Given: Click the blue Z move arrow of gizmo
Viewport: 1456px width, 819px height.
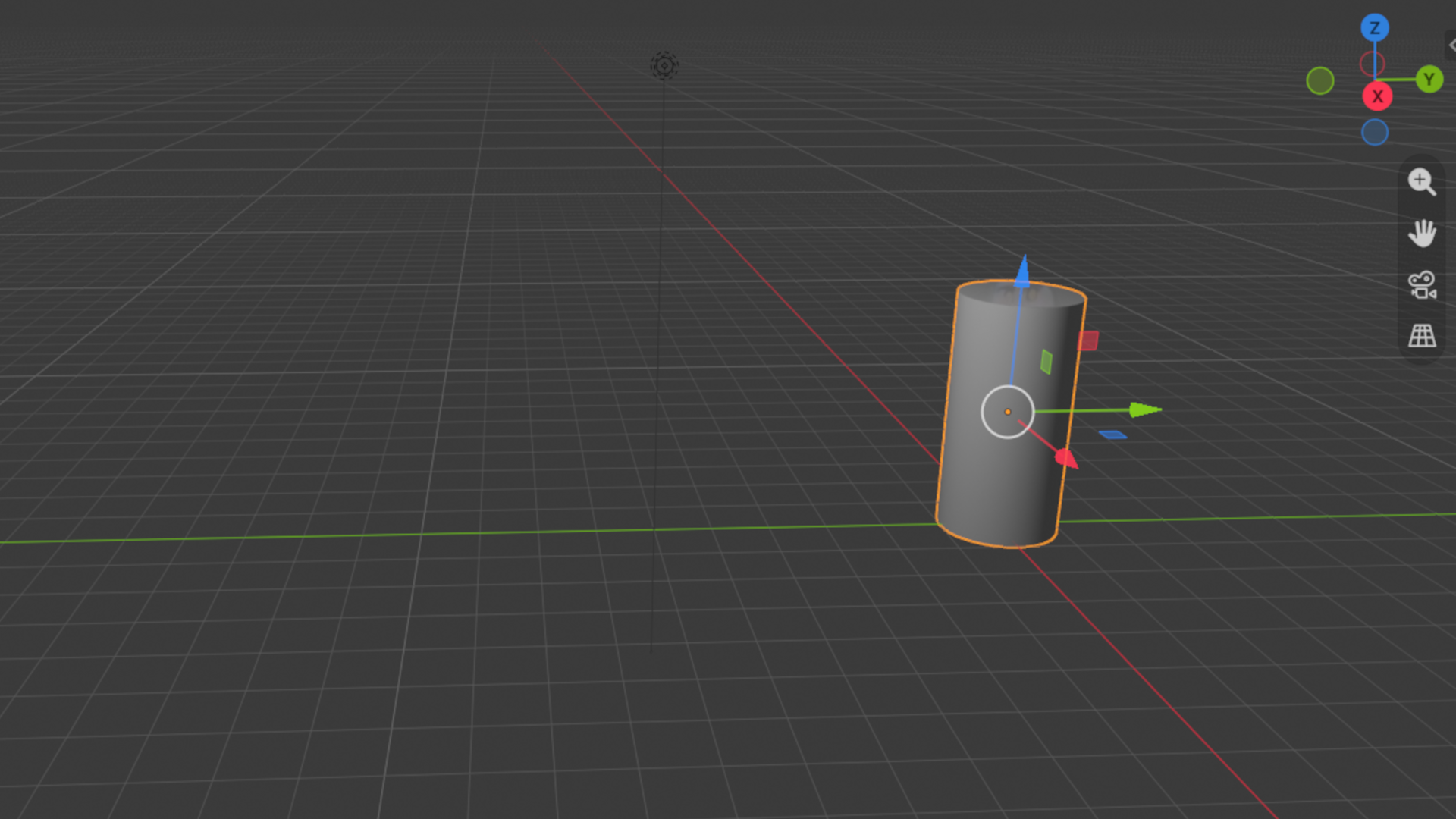Looking at the screenshot, I should [x=1022, y=271].
